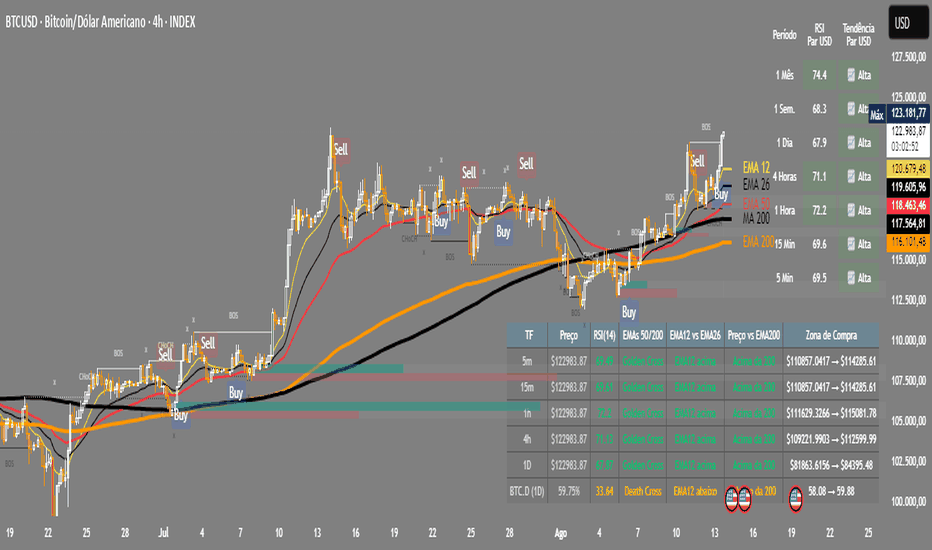Click the EMA12 abaixo cell
The image size is (932, 550).
pos(695,491)
